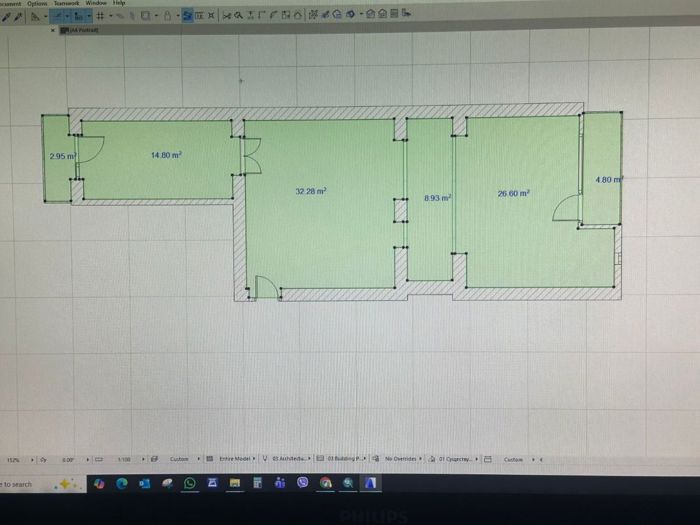This screenshot has width=700, height=525.
Task: Open the Window menu
Action: (96, 3)
